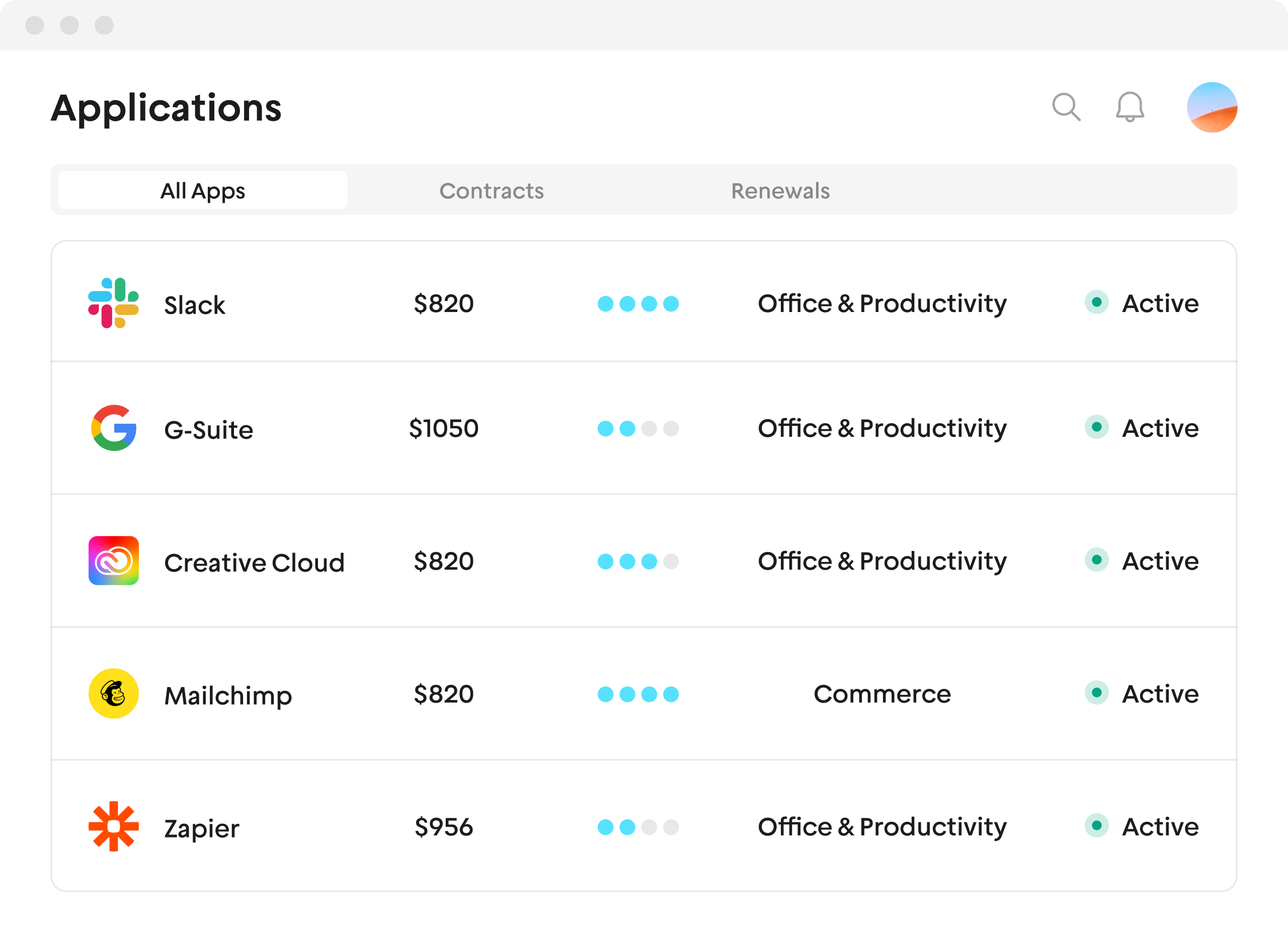Viewport: 1288px width, 930px height.
Task: Click Zapier's Office & Productivity category
Action: (x=881, y=827)
